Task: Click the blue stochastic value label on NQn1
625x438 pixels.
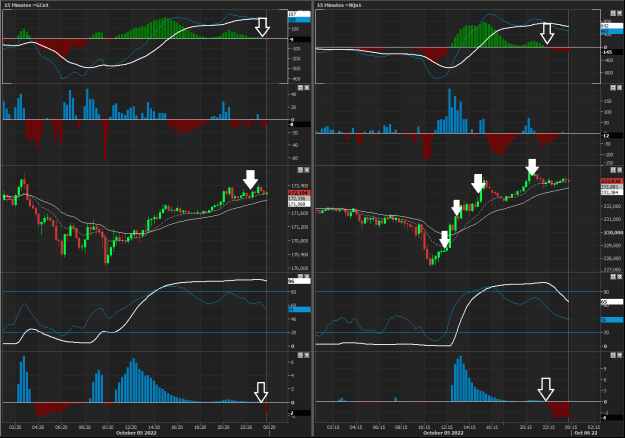Action: (612, 320)
